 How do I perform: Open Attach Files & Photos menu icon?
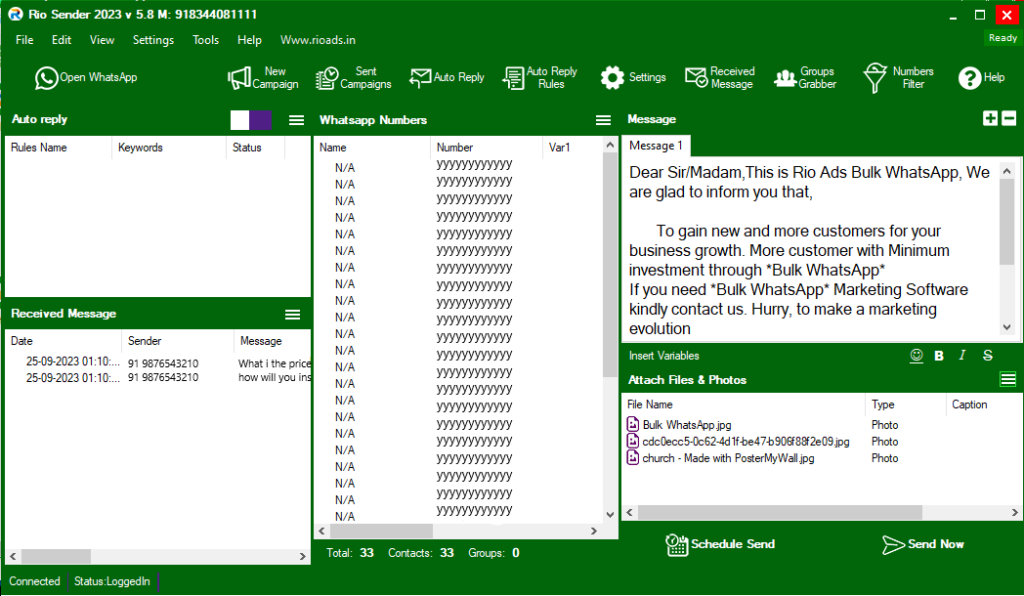[x=1008, y=379]
